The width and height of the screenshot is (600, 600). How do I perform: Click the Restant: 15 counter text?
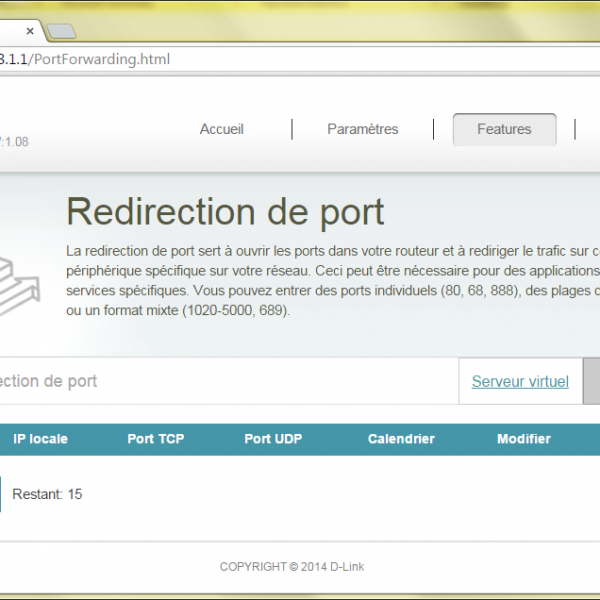(47, 494)
